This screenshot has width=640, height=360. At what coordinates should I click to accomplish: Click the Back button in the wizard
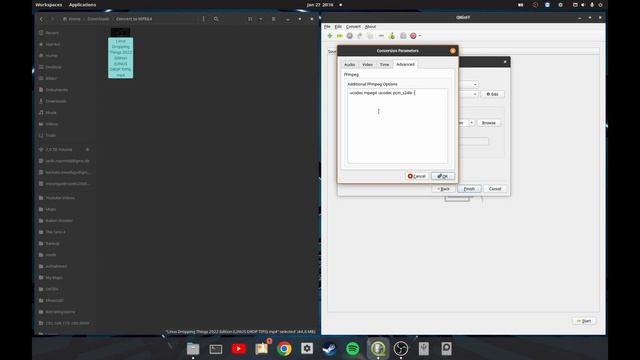tap(443, 189)
